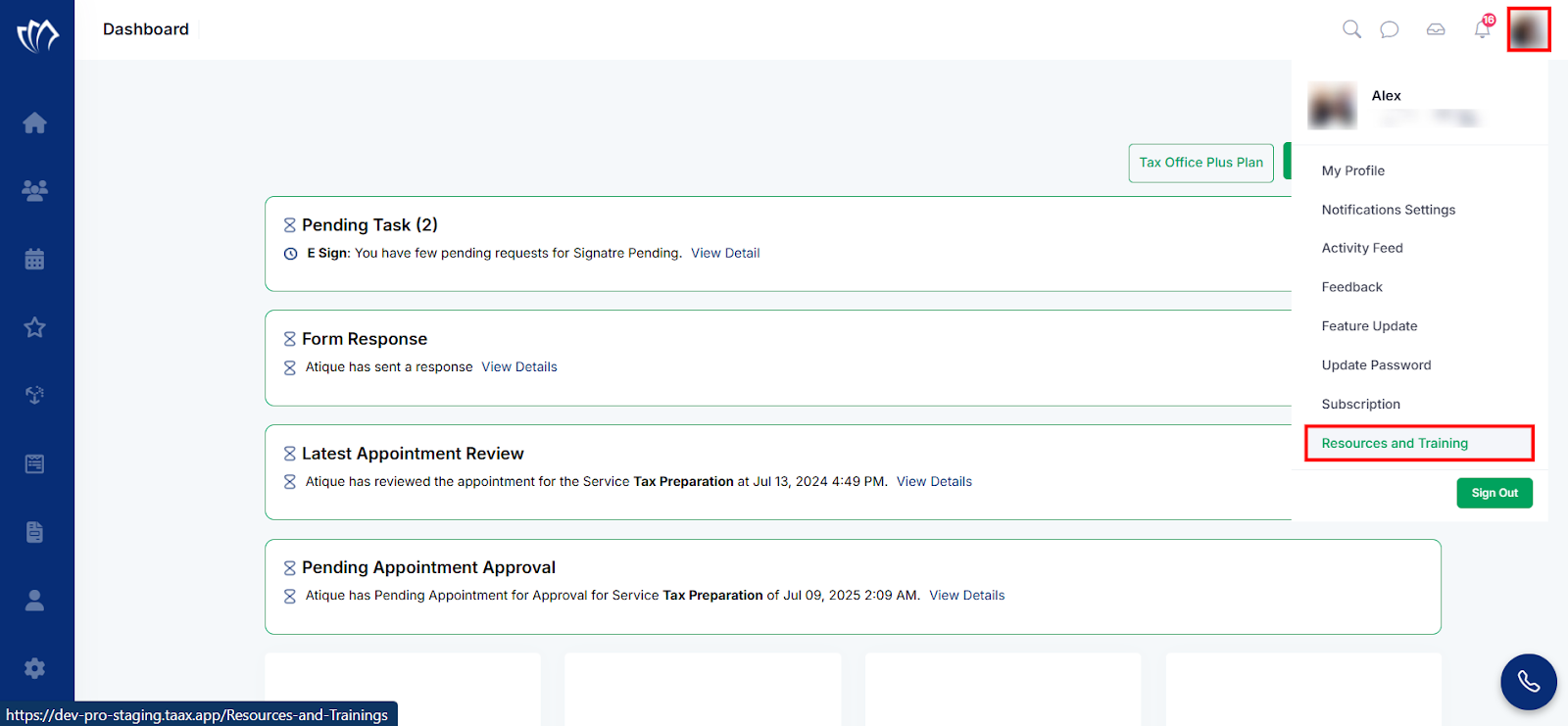Open View Details for Latest Appointment Review
The height and width of the screenshot is (726, 1568).
point(934,482)
